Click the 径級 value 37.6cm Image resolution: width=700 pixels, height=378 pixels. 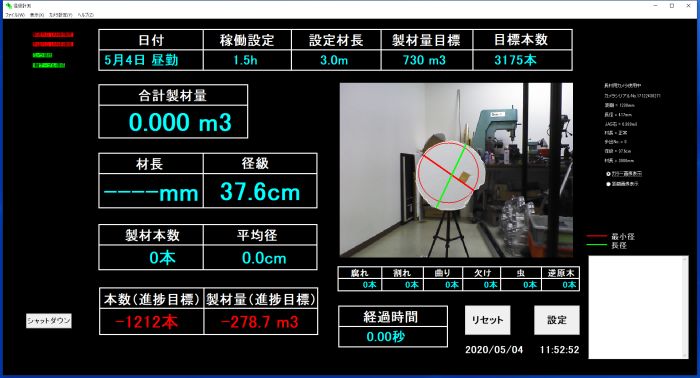pyautogui.click(x=260, y=192)
